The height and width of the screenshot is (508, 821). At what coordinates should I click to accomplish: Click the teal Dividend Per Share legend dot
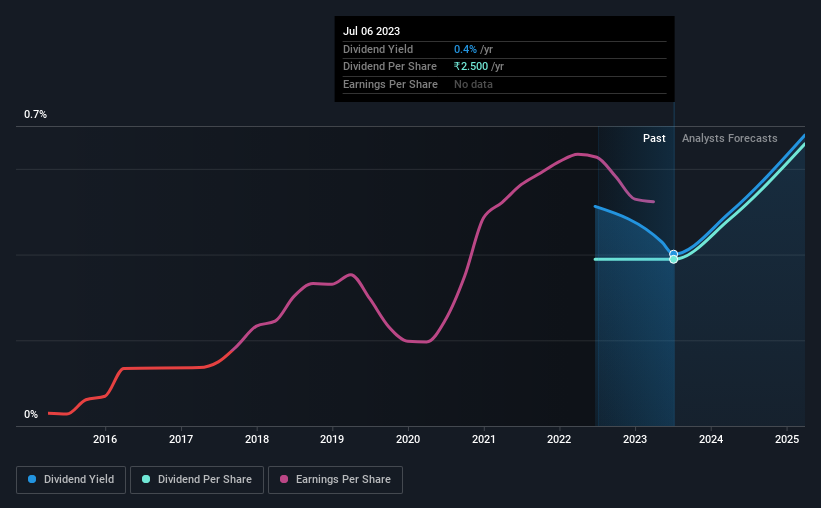coord(146,479)
